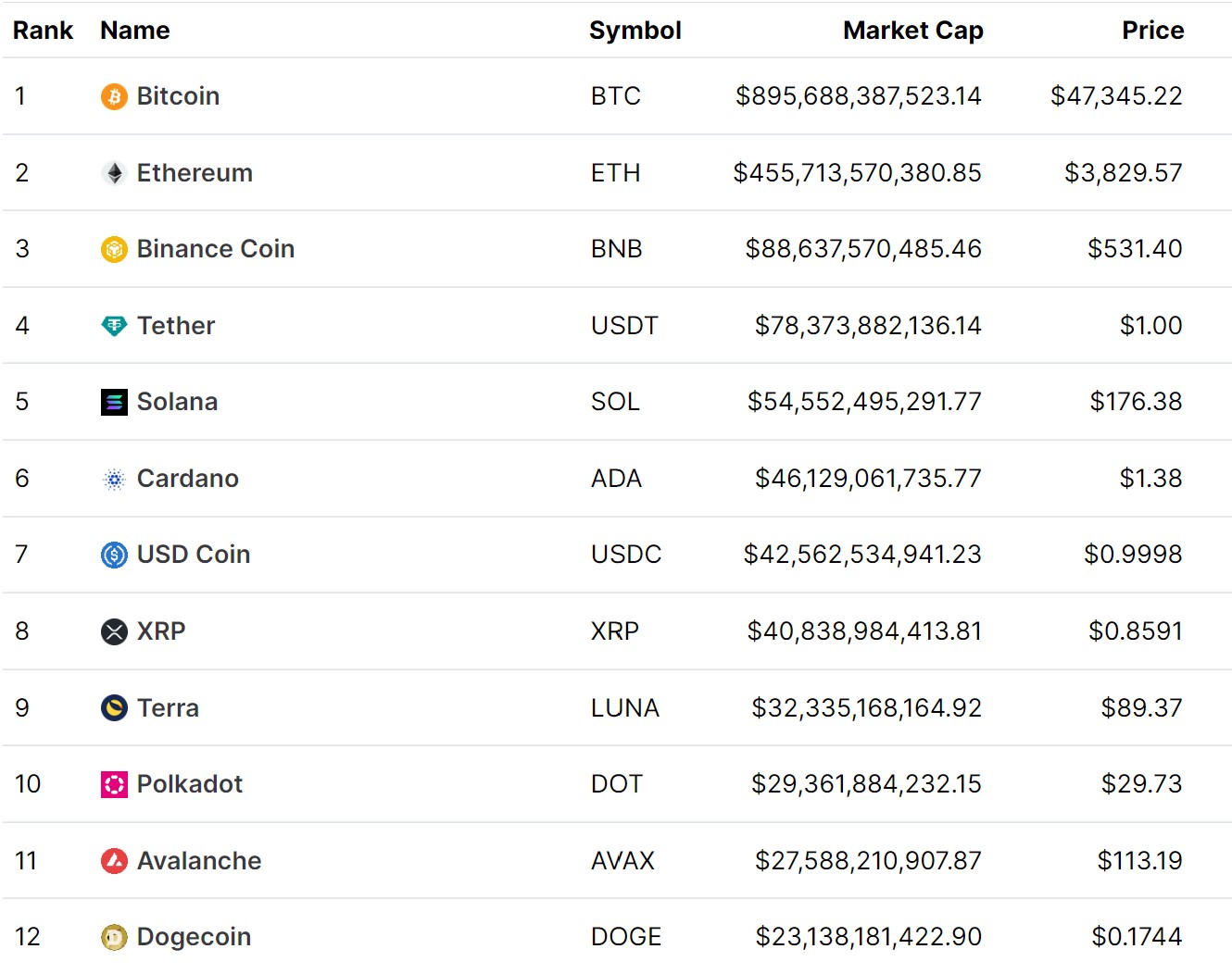Click the pink Polkadot logo icon
Image resolution: width=1232 pixels, height=974 pixels.
click(x=114, y=784)
